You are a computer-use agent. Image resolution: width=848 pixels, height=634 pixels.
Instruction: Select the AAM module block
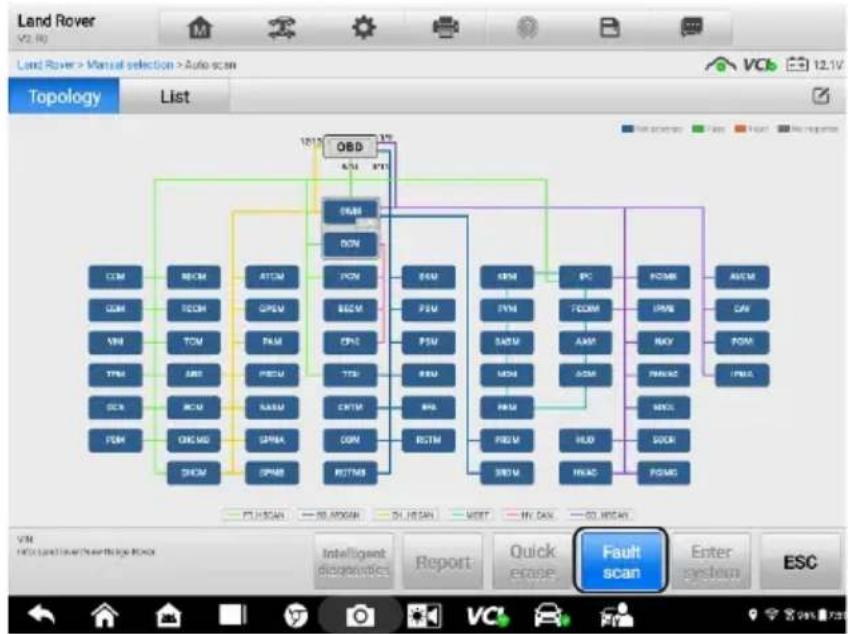click(x=585, y=342)
